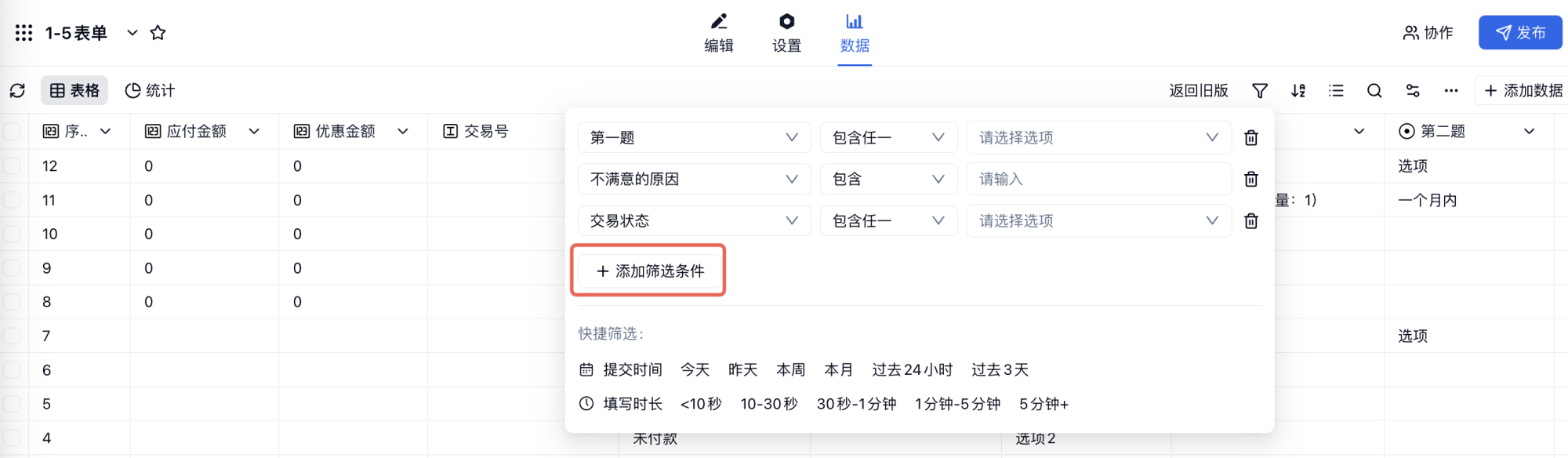Open 包含任一 operator for 交易状态 row

coord(889,220)
